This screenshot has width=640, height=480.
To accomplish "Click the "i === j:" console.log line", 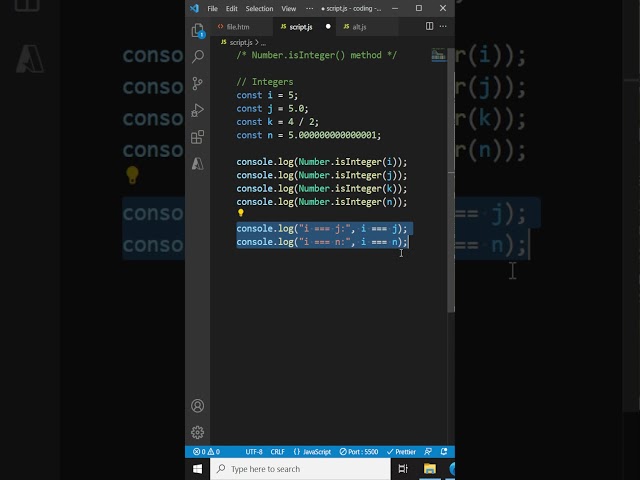I will 322,229.
